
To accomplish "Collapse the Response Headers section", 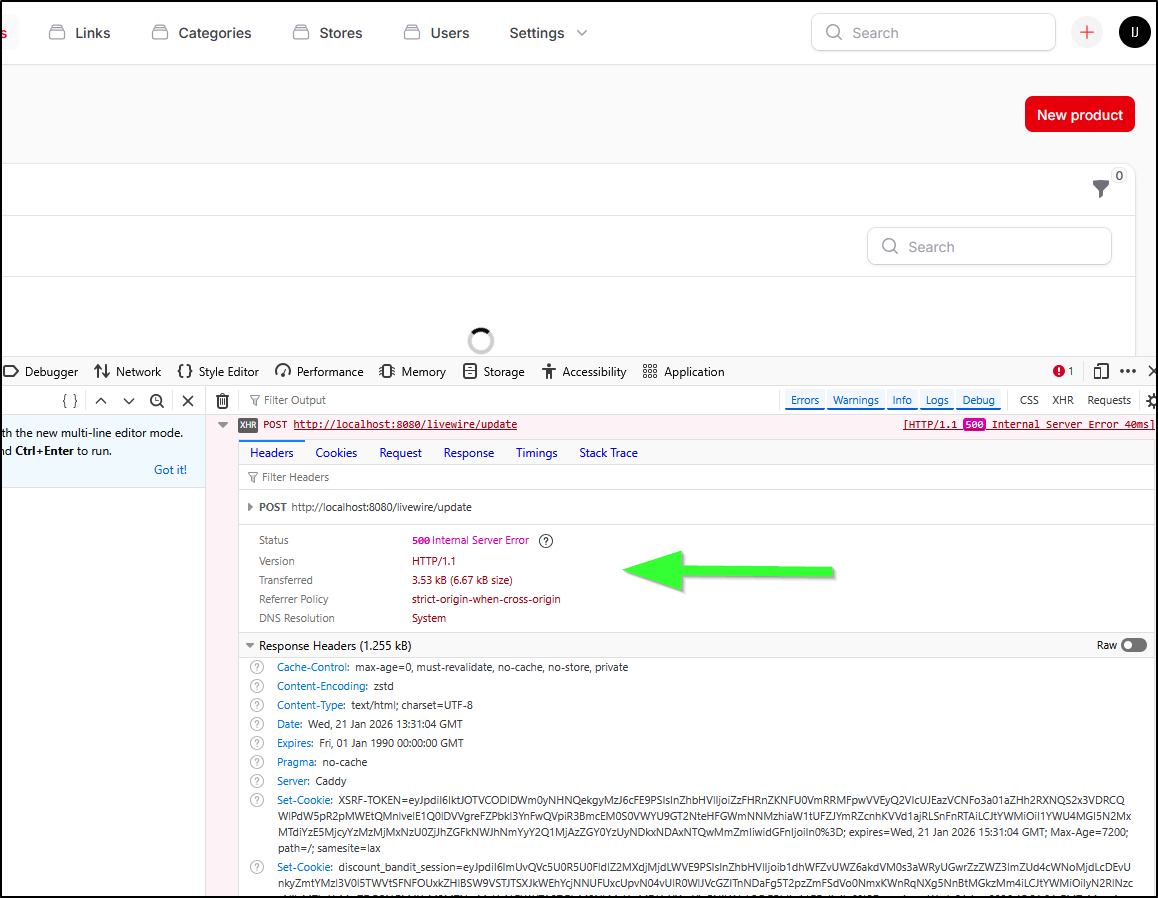I will 250,646.
